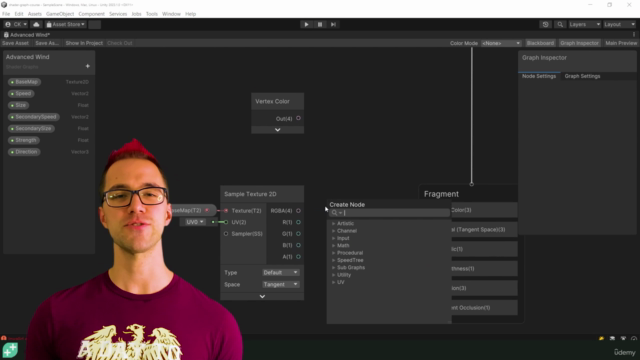
Task: Switch to the Graph Settings tab
Action: coord(582,76)
